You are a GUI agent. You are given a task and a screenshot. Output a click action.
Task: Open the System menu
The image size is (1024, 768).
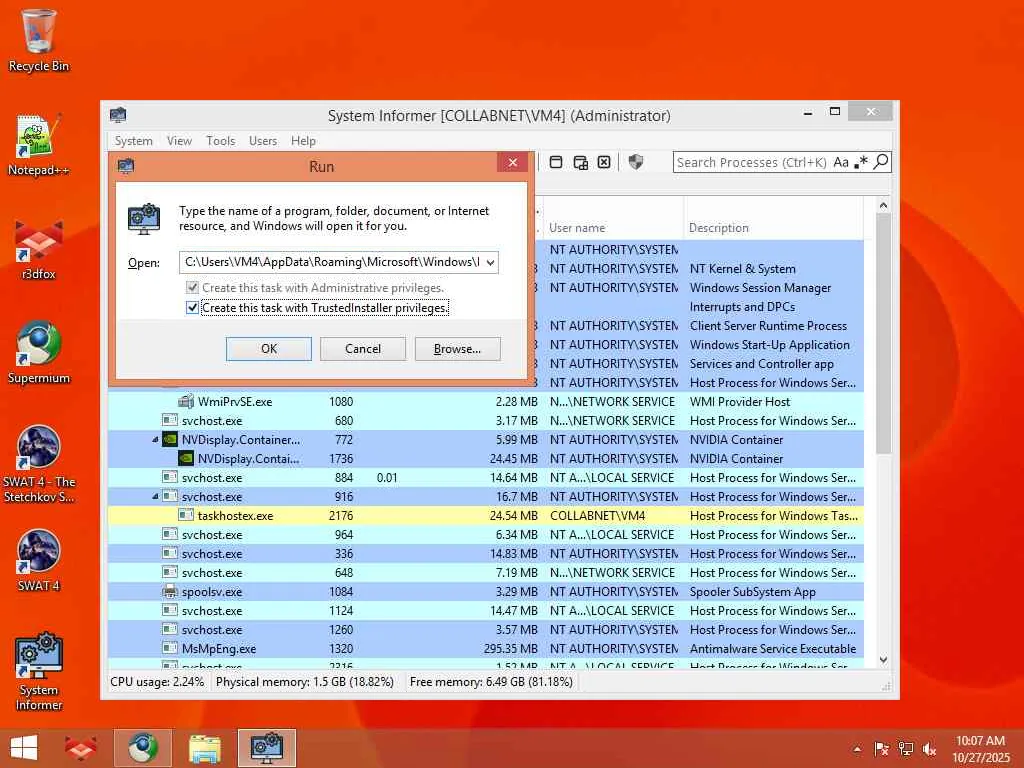[x=133, y=140]
